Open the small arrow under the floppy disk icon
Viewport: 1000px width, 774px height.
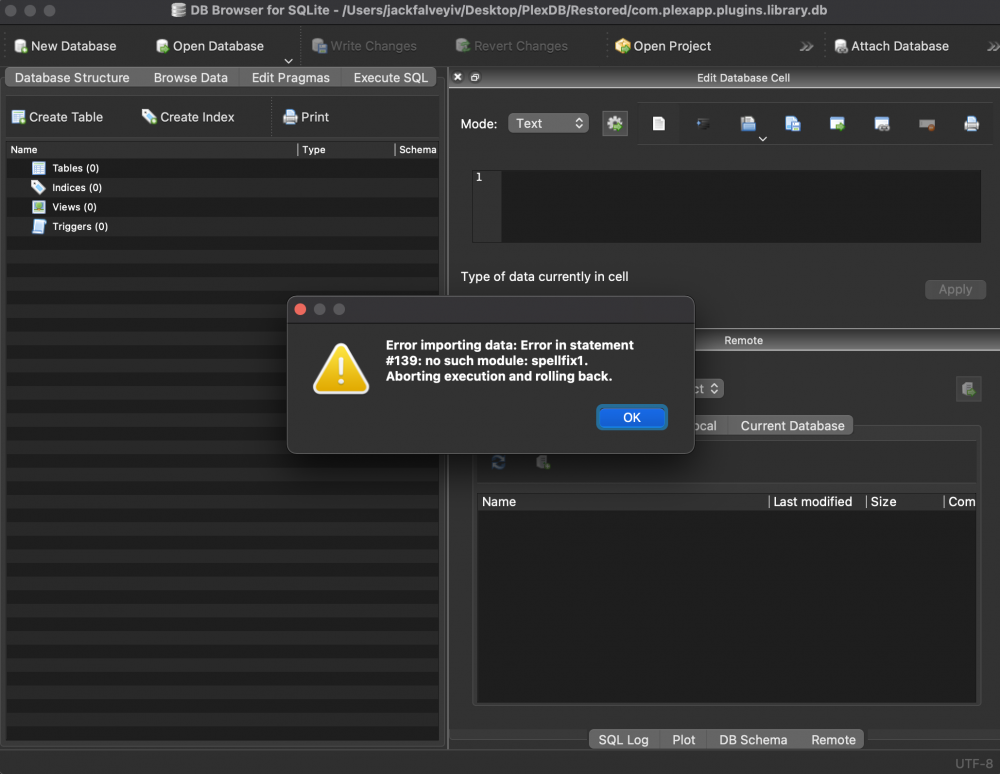point(762,138)
